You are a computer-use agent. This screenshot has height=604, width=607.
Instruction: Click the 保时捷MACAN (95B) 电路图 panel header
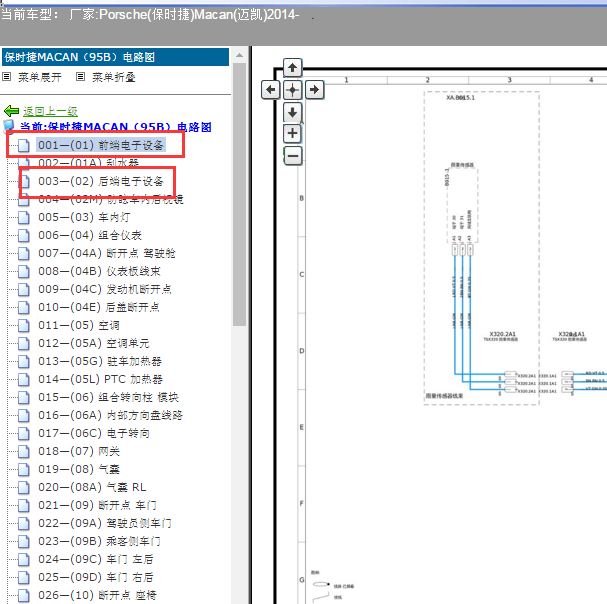pyautogui.click(x=115, y=57)
